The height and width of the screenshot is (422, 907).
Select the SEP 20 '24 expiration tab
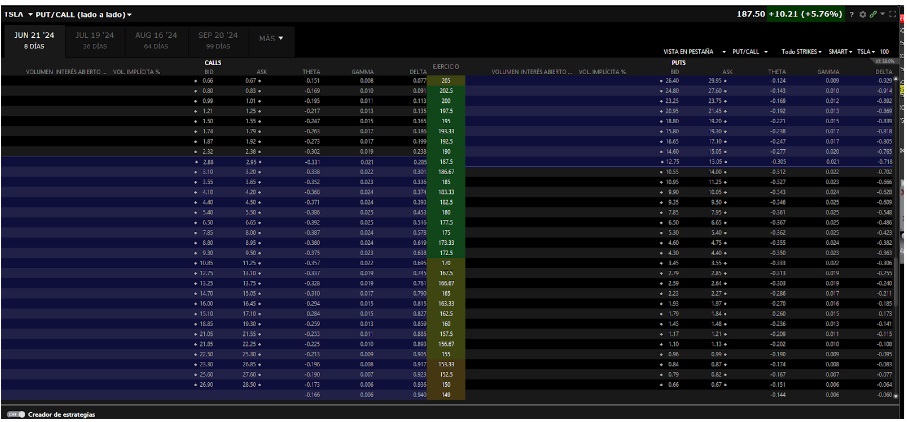217,38
